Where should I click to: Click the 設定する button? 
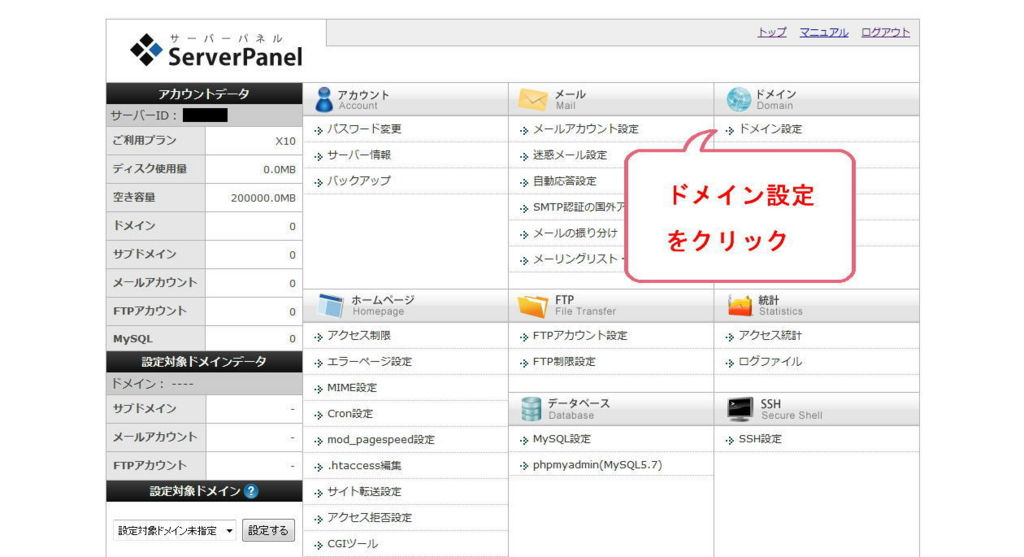[x=268, y=531]
